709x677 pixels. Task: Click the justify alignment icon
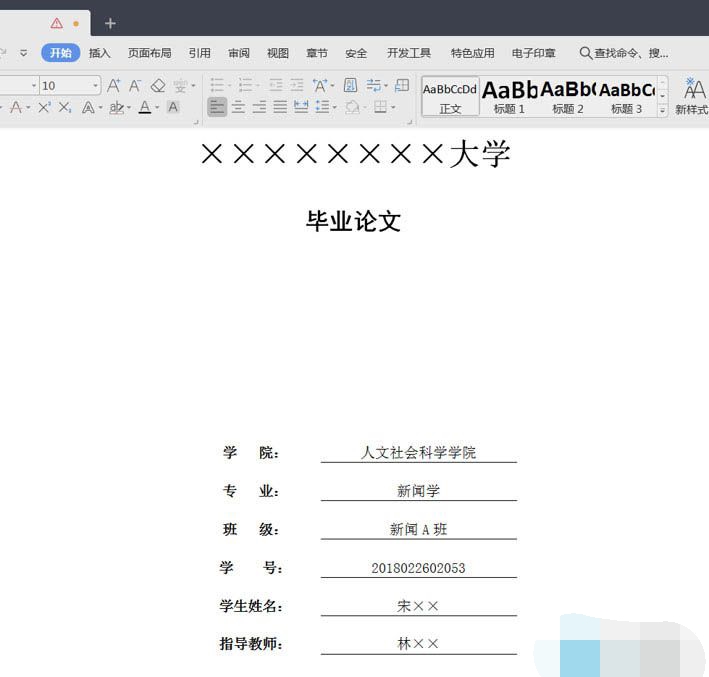280,107
